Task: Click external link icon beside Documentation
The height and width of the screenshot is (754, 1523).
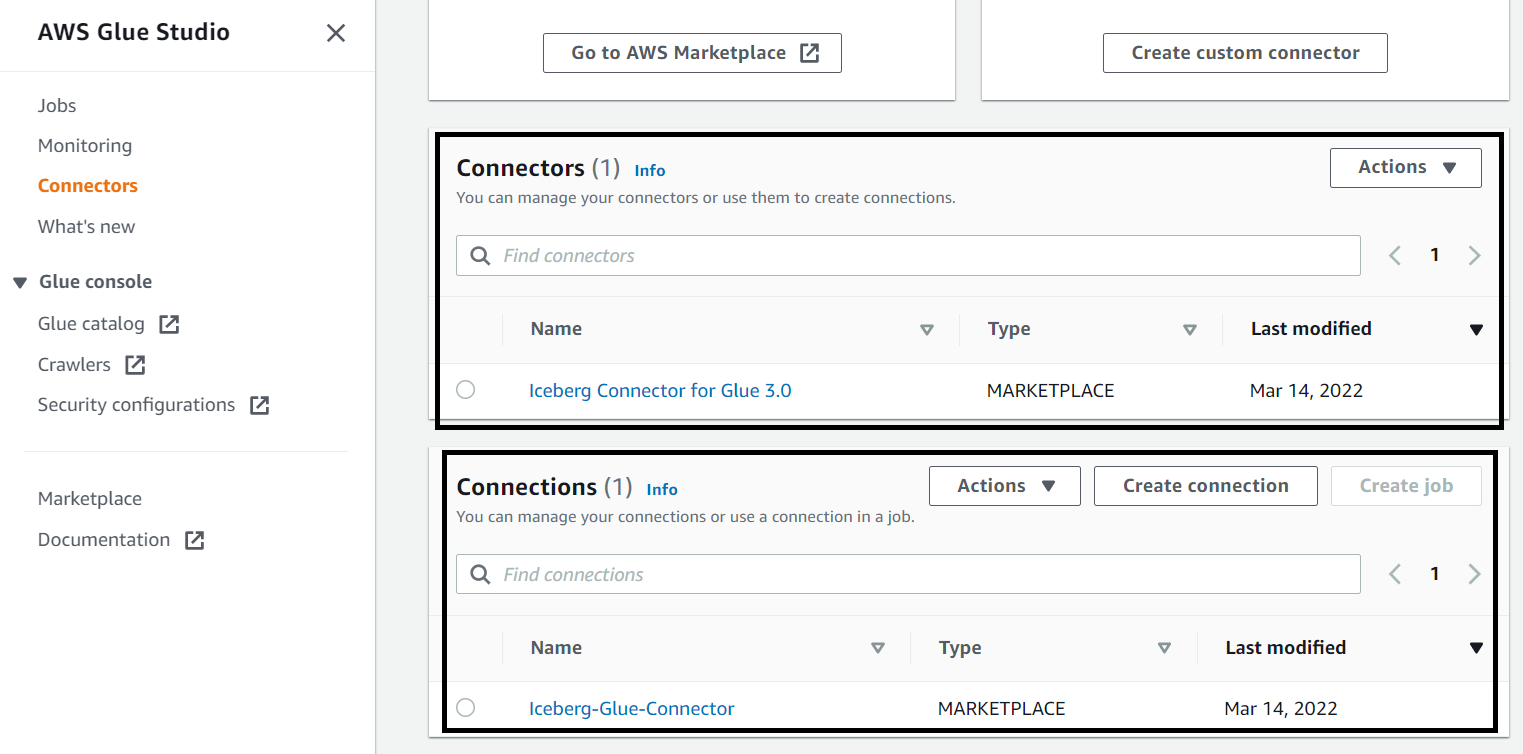Action: [x=194, y=540]
